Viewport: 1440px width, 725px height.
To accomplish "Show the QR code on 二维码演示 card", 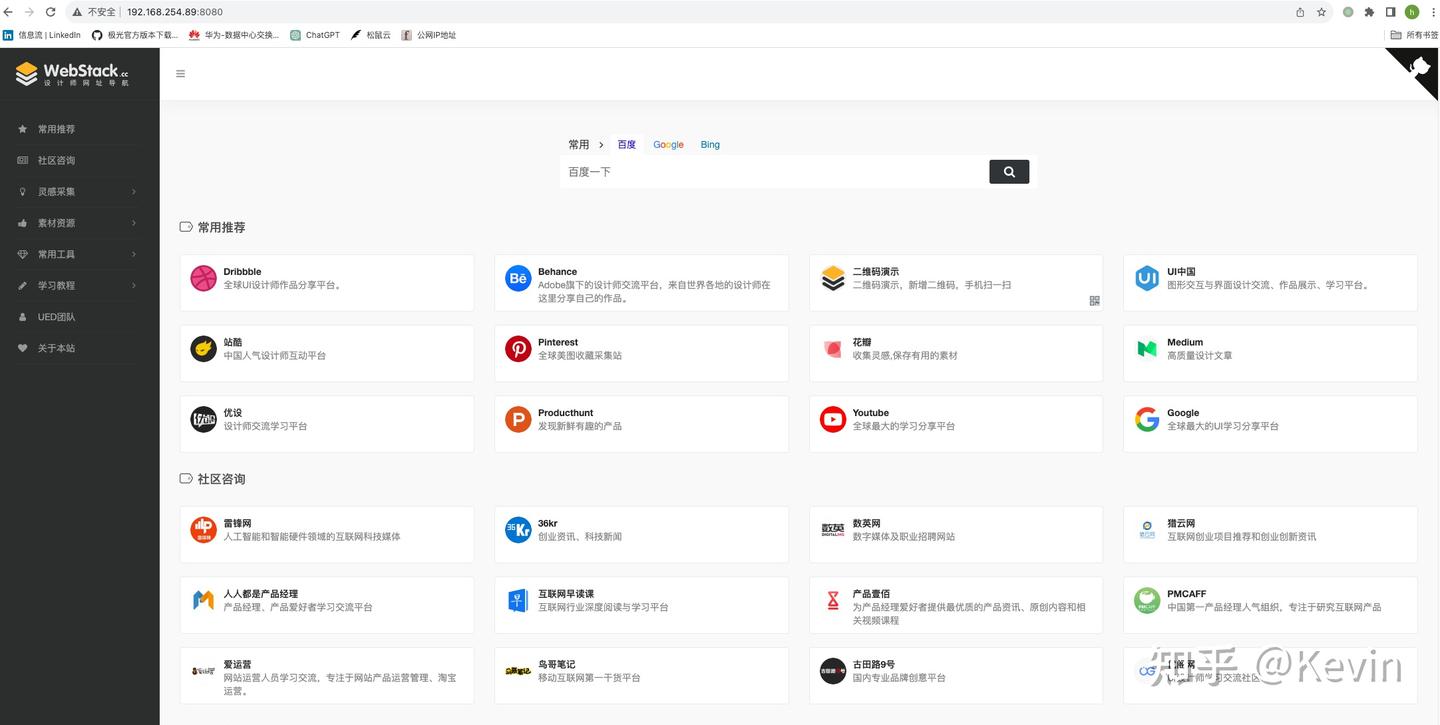I will tap(1095, 301).
